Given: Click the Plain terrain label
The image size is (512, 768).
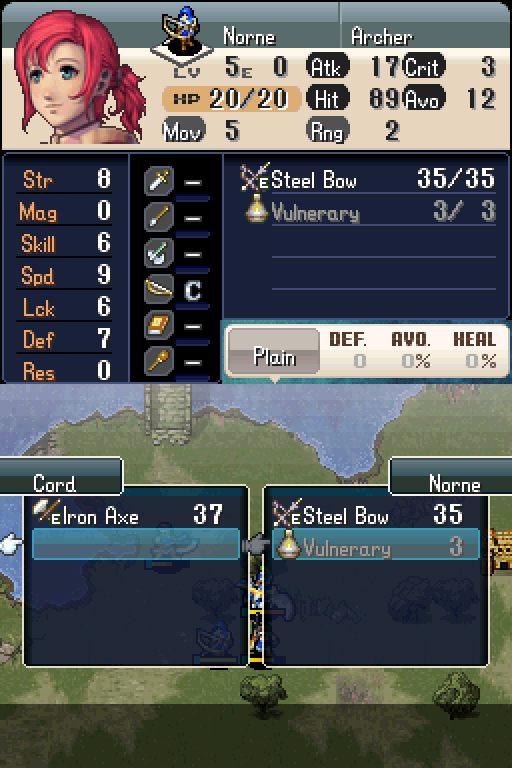Looking at the screenshot, I should [x=274, y=358].
